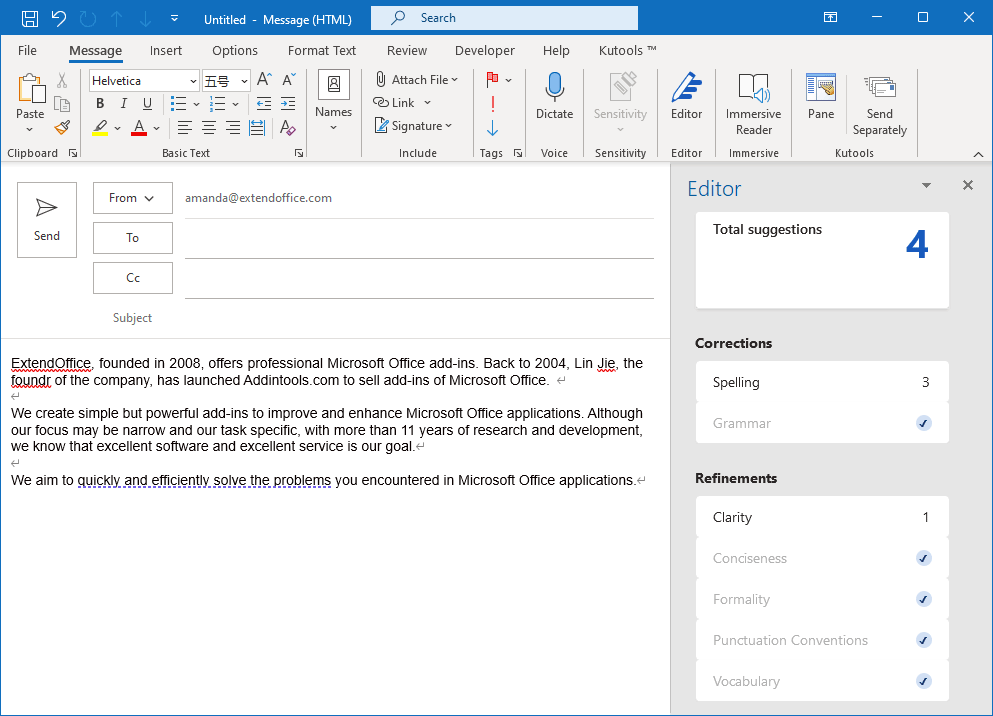Switch to the Insert tab

(166, 51)
